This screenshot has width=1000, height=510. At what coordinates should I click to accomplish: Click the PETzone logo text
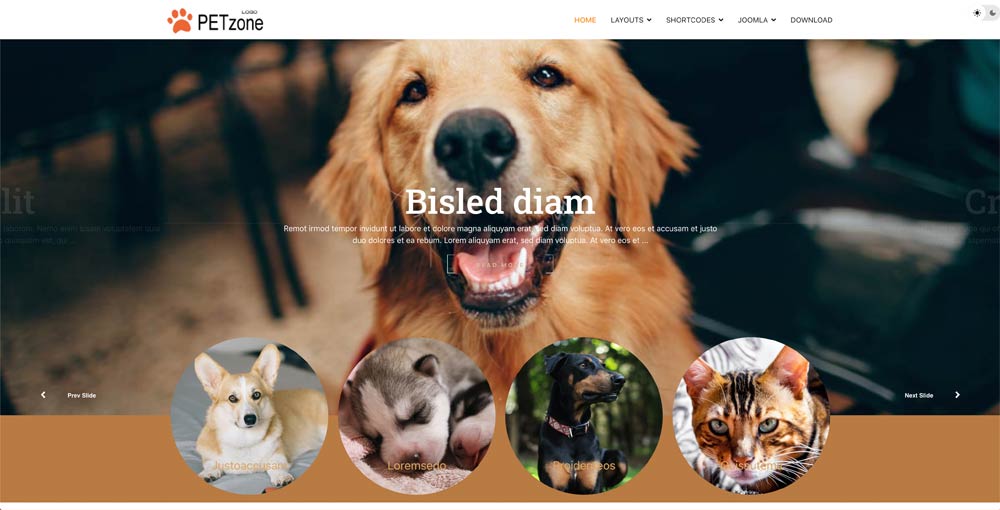[230, 24]
